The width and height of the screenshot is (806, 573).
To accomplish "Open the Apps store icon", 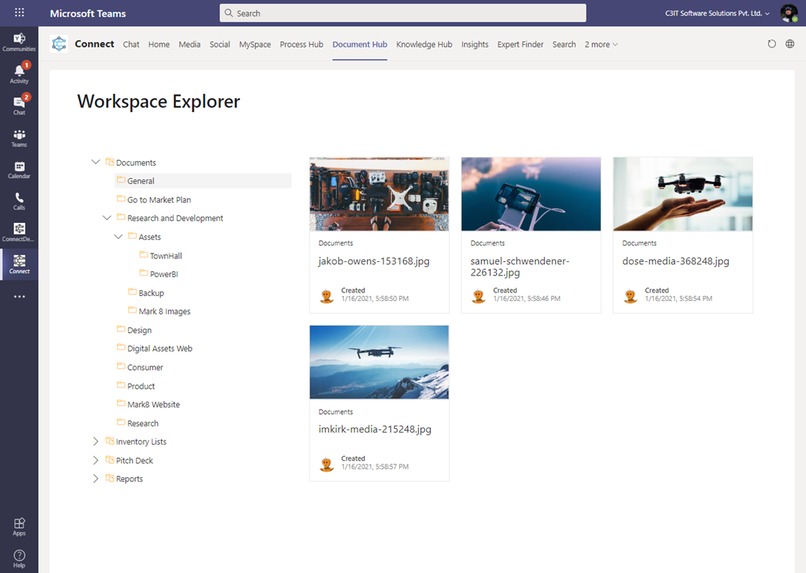I will pos(19,526).
